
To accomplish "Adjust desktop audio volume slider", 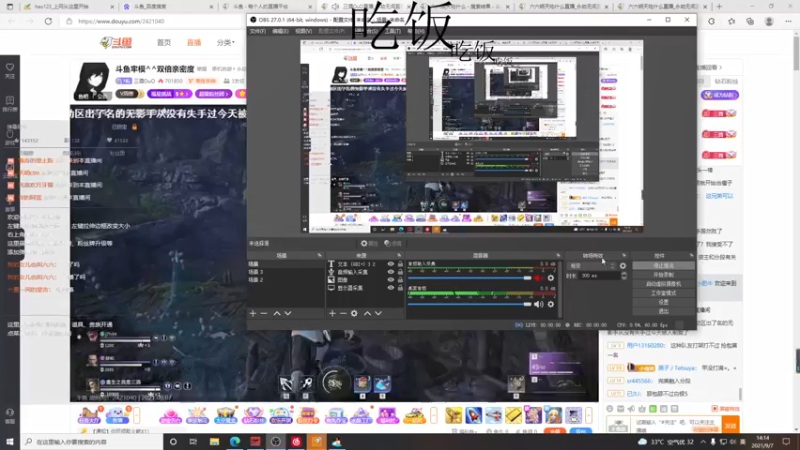I will click(x=469, y=304).
